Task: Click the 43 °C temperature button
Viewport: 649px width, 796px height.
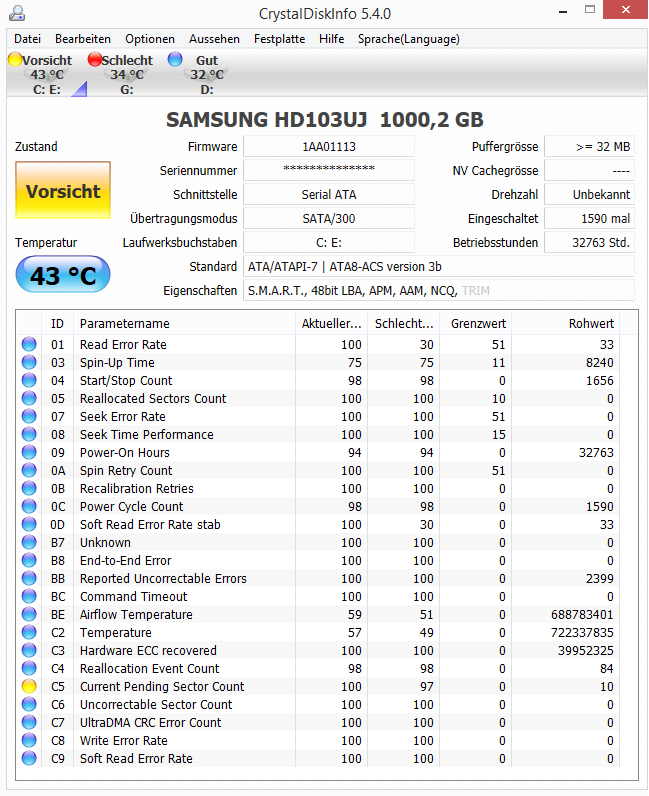Action: (x=63, y=275)
